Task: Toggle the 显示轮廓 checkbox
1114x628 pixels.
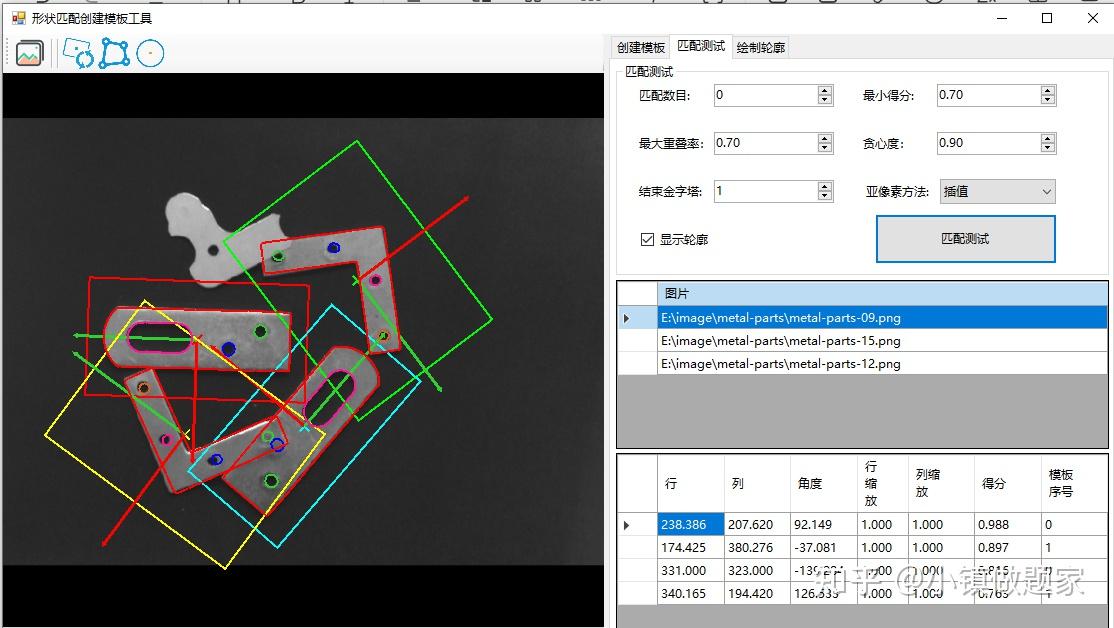Action: pos(645,239)
